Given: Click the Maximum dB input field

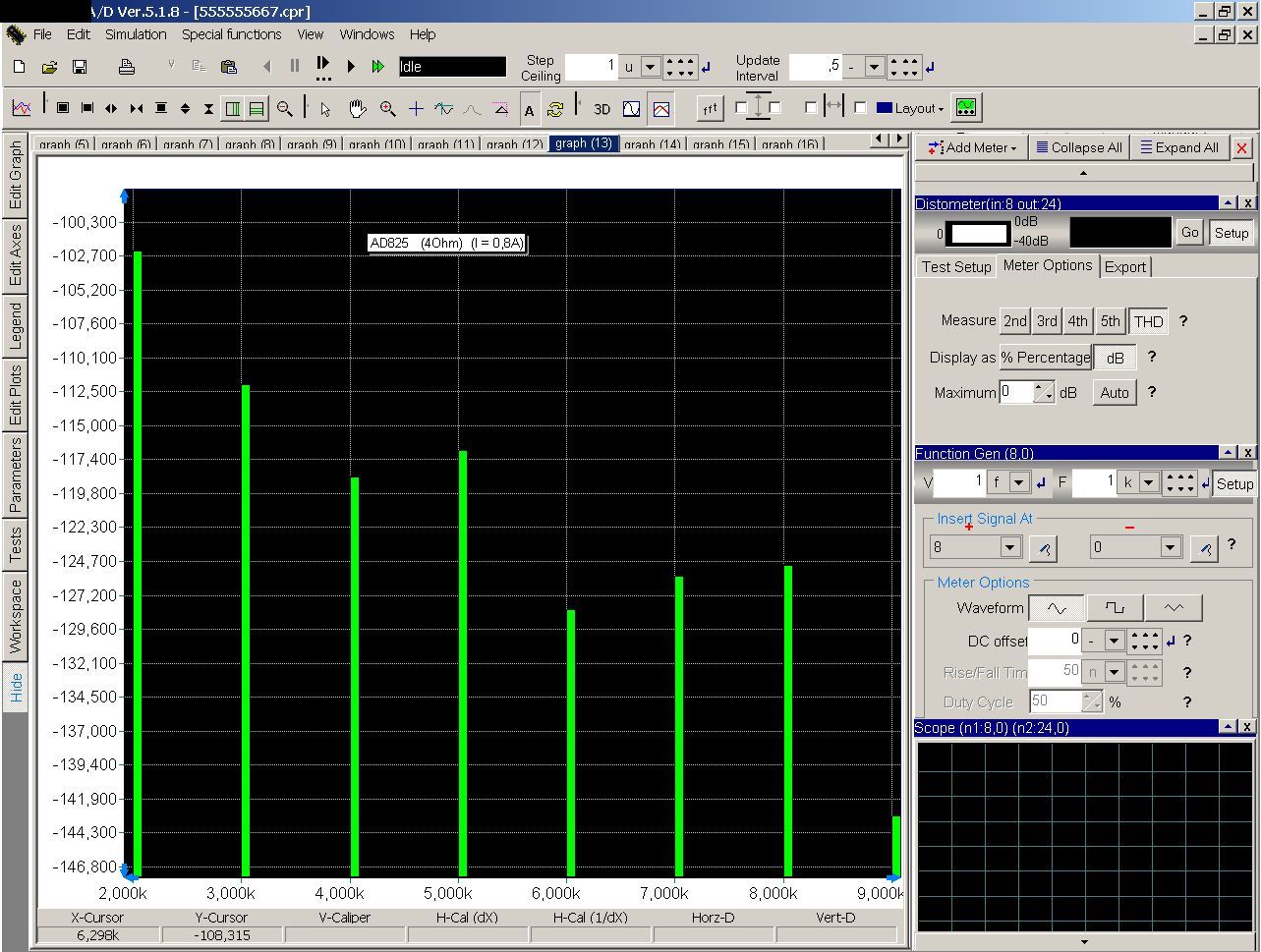Looking at the screenshot, I should (x=1017, y=392).
